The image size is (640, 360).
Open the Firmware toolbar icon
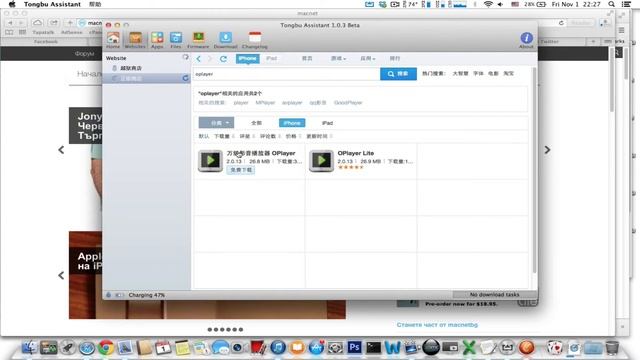click(198, 40)
